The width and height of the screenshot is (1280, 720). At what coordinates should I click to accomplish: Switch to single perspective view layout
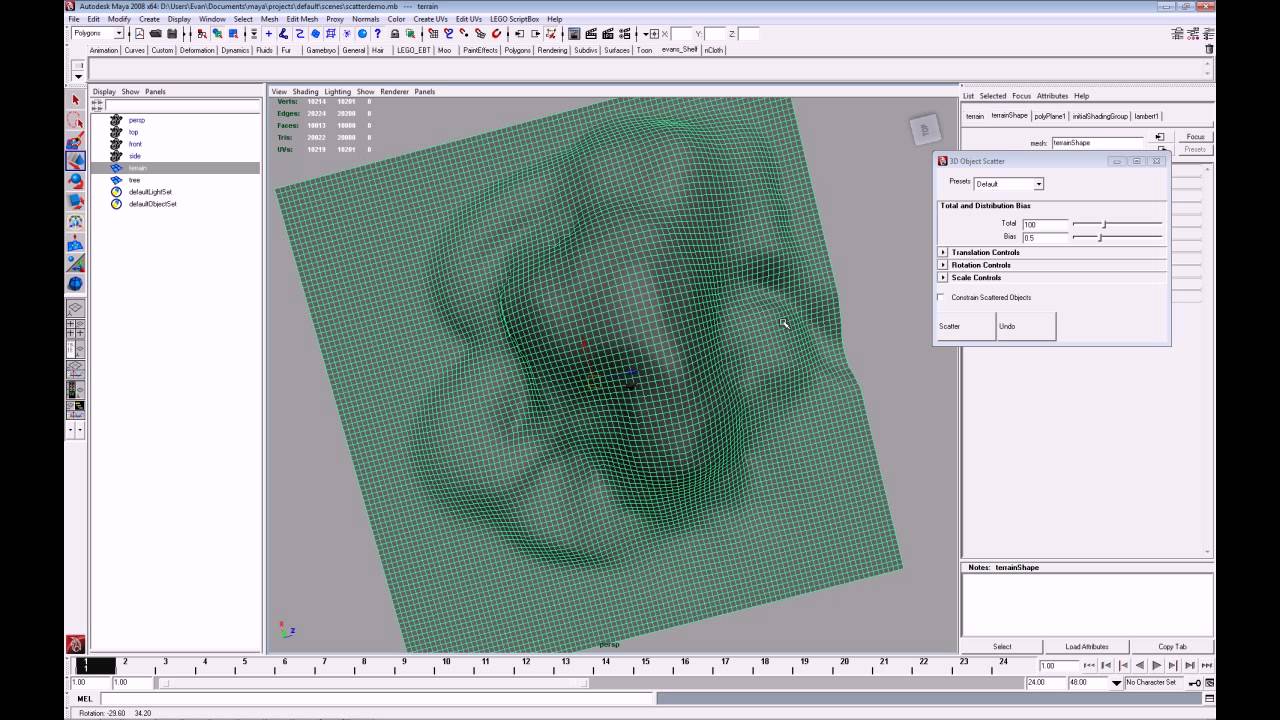click(x=75, y=310)
